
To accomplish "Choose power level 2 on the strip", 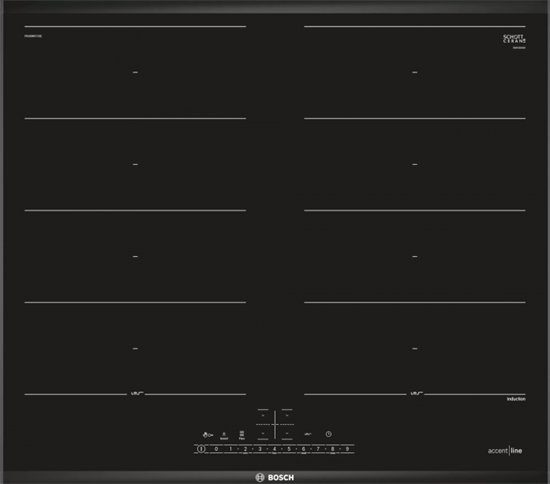I will 245,449.
